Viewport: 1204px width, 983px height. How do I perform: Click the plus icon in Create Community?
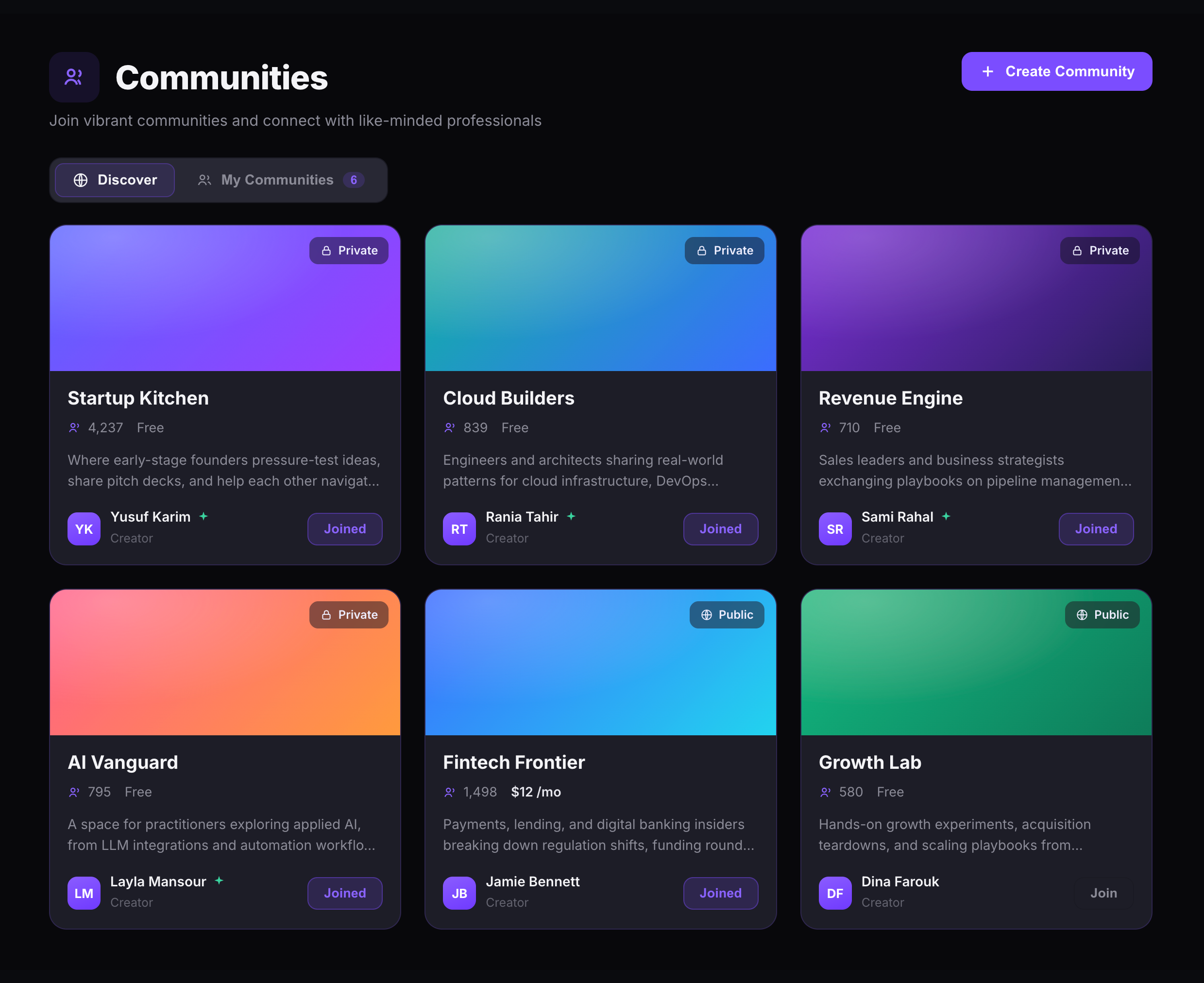[988, 71]
